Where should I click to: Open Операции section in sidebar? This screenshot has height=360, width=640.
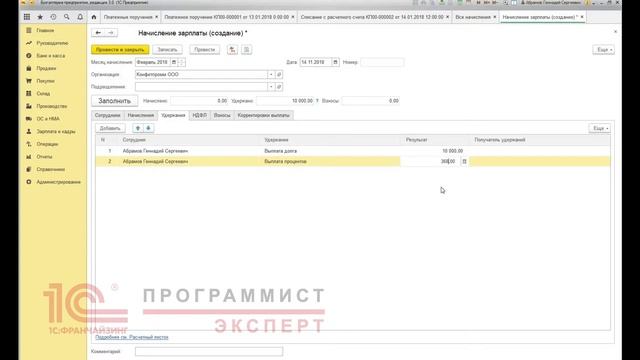47,144
